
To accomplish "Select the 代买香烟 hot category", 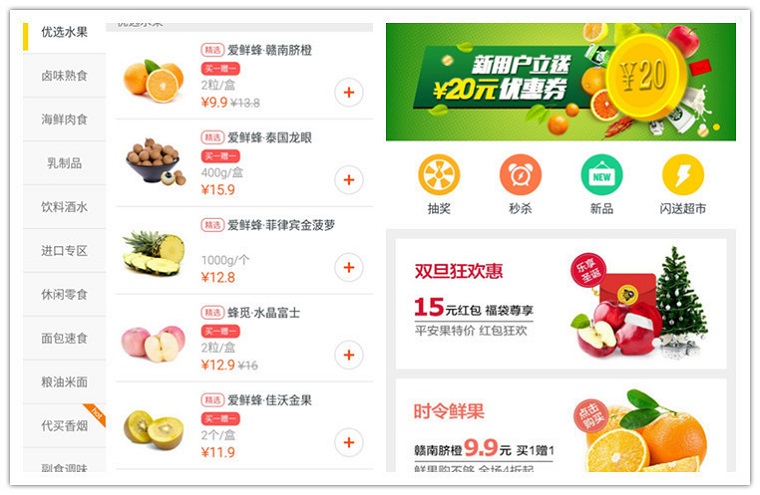I will 64,426.
